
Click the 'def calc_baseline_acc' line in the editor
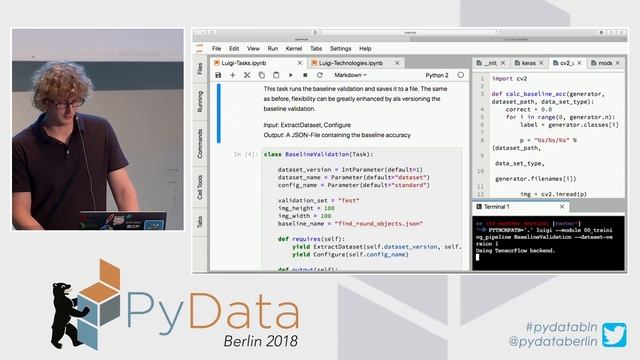(548, 94)
